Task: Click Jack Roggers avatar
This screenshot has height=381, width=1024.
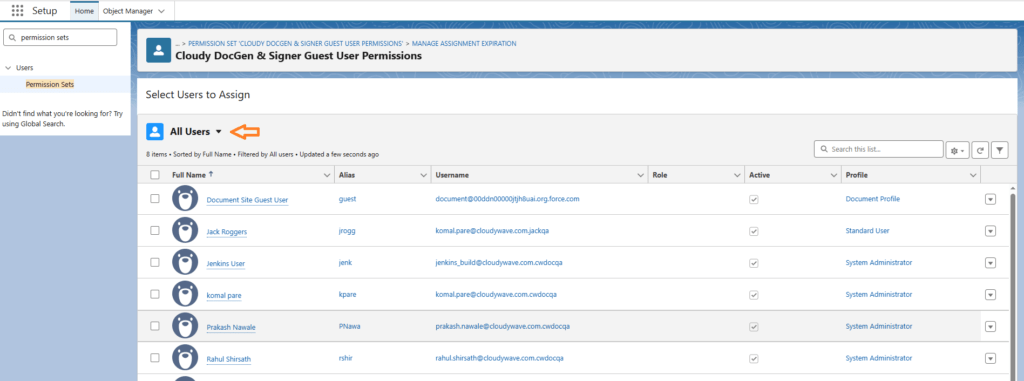Action: pyautogui.click(x=185, y=231)
